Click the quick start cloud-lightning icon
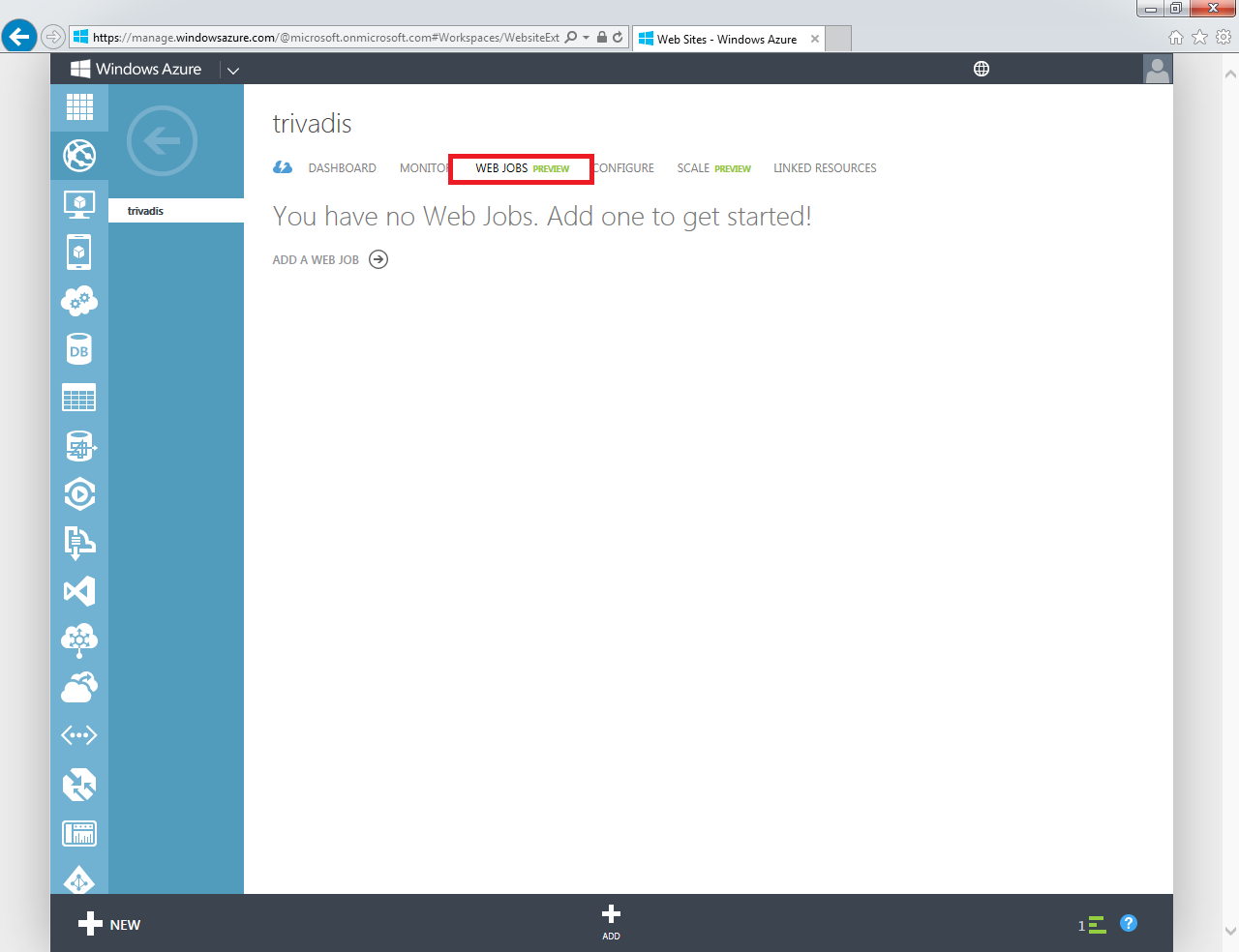 click(283, 167)
